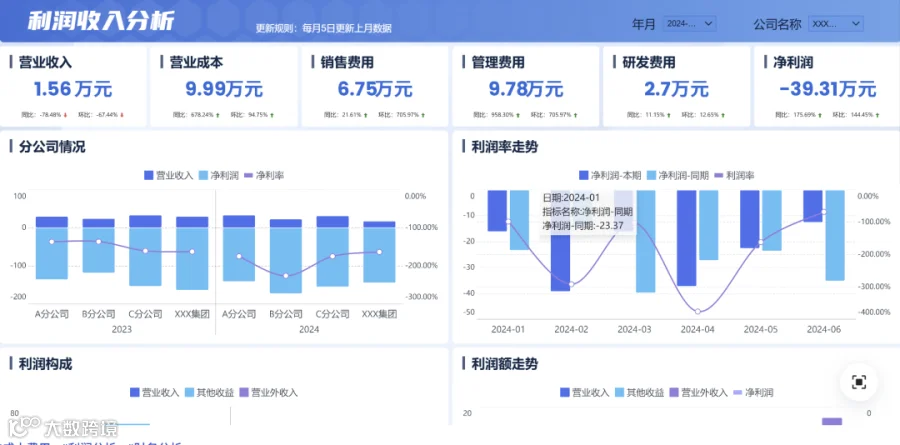Click the 营业收入 1.56万元 KPI card

pos(73,87)
